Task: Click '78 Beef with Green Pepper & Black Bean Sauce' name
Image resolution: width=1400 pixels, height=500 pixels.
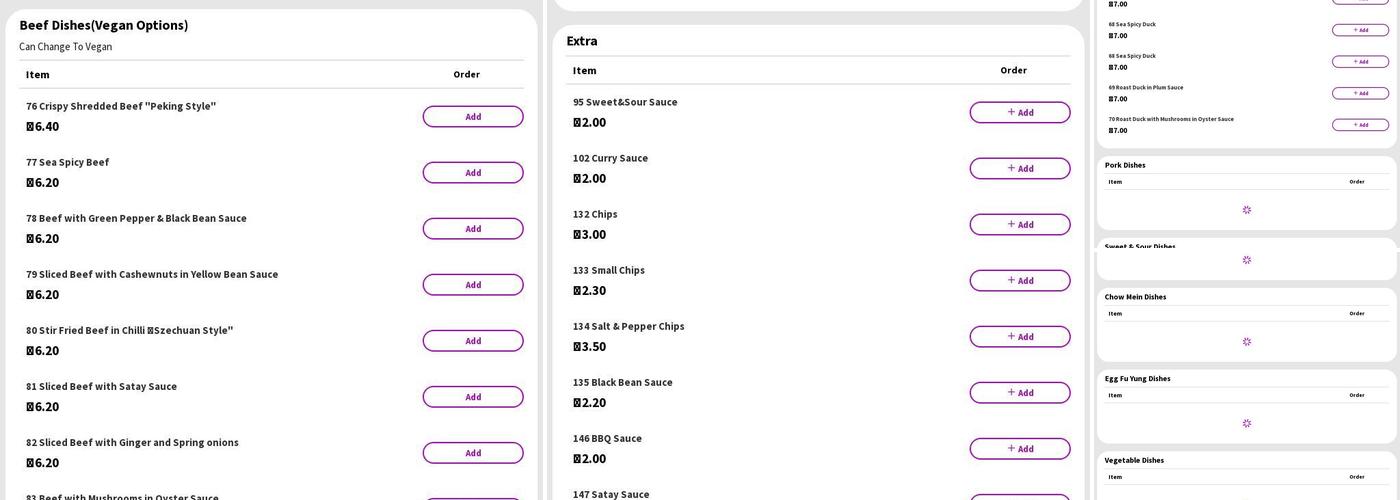Action: (136, 218)
